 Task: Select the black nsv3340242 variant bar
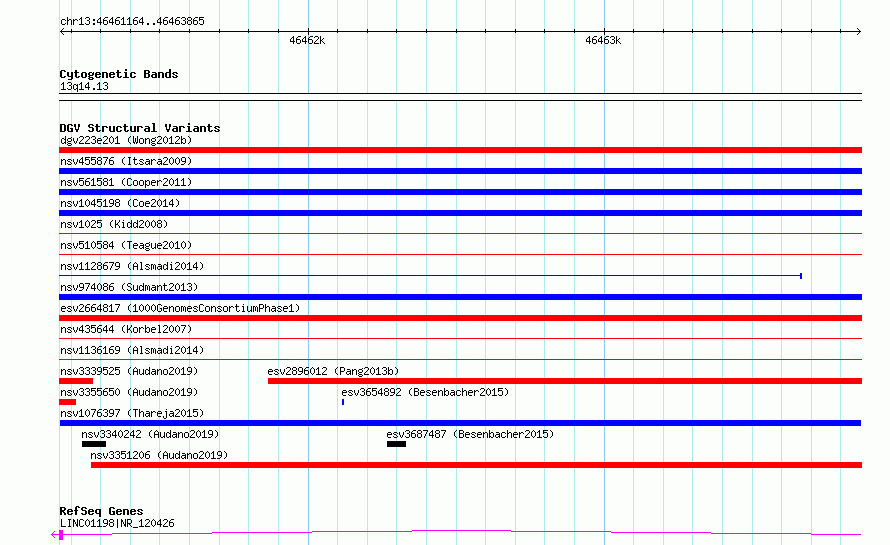(94, 444)
